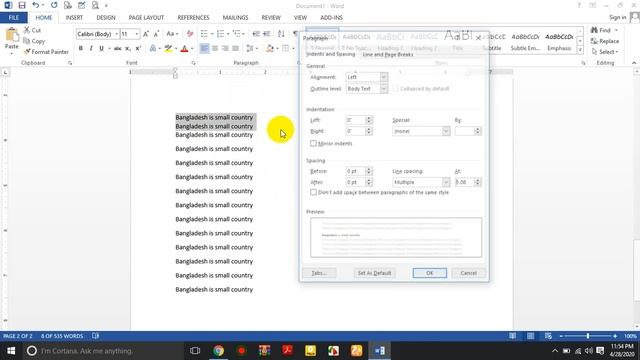Click Set As Default button

374,273
